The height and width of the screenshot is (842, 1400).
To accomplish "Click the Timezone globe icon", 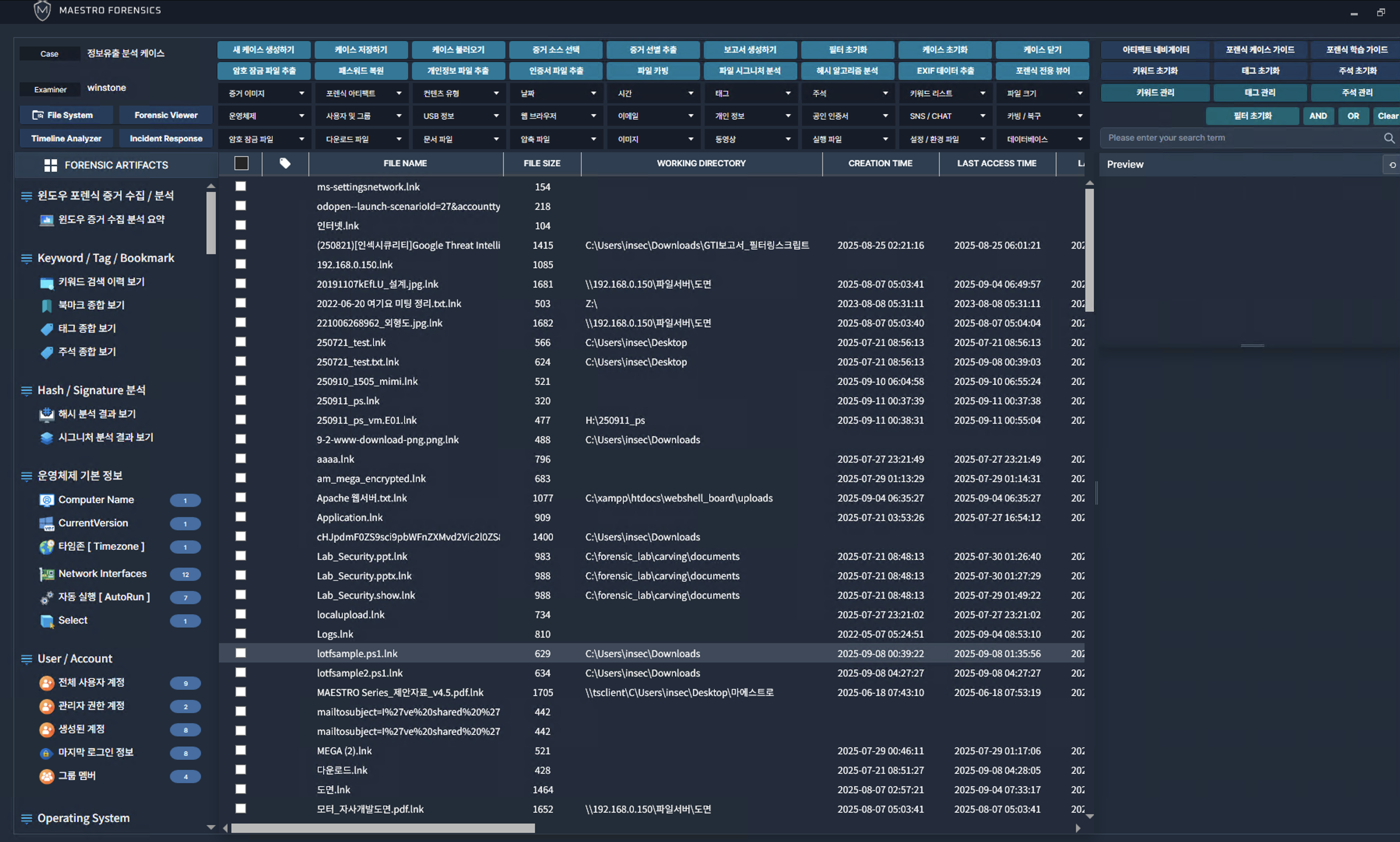I will pyautogui.click(x=47, y=547).
